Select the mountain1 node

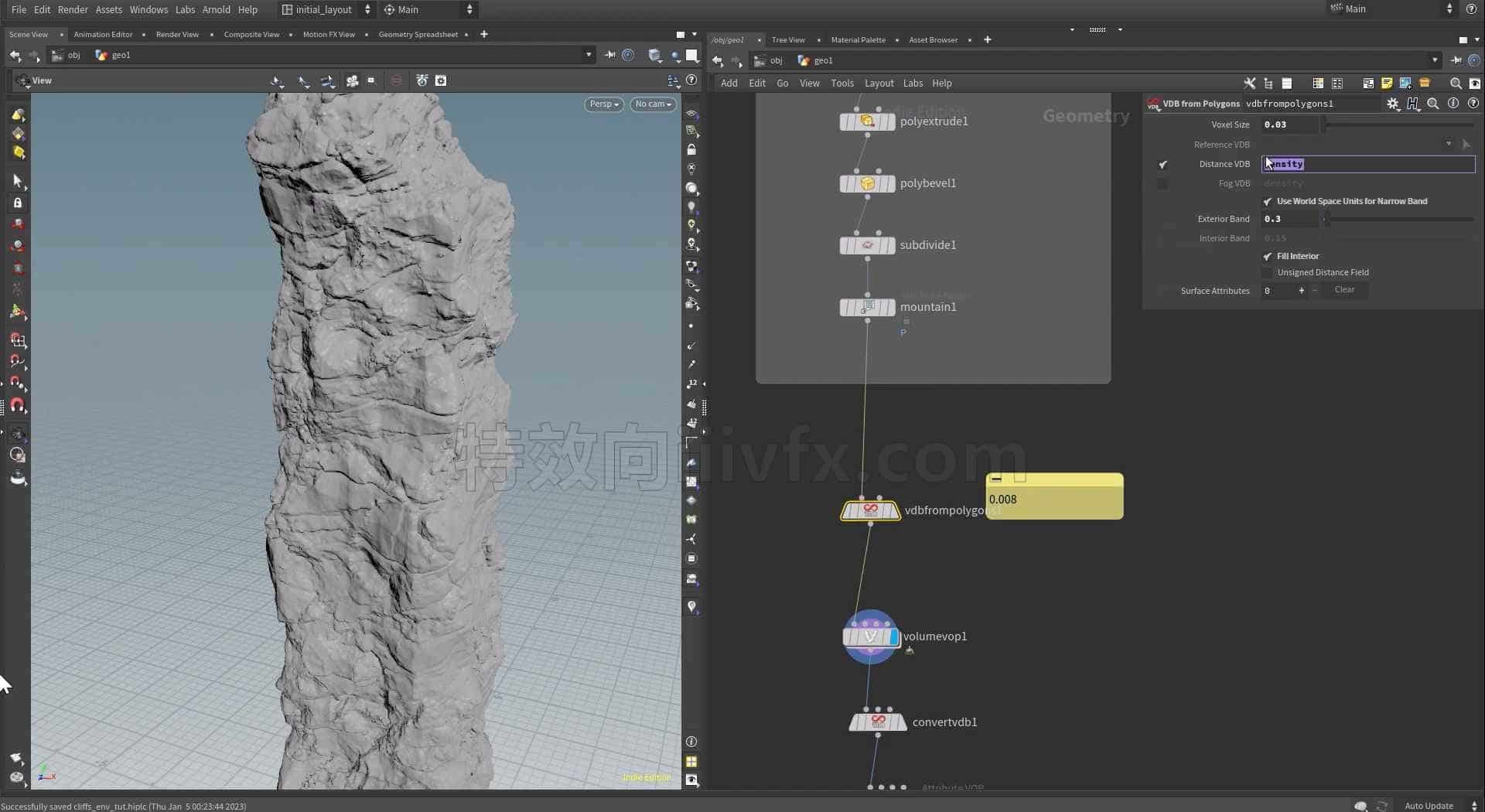click(x=867, y=307)
